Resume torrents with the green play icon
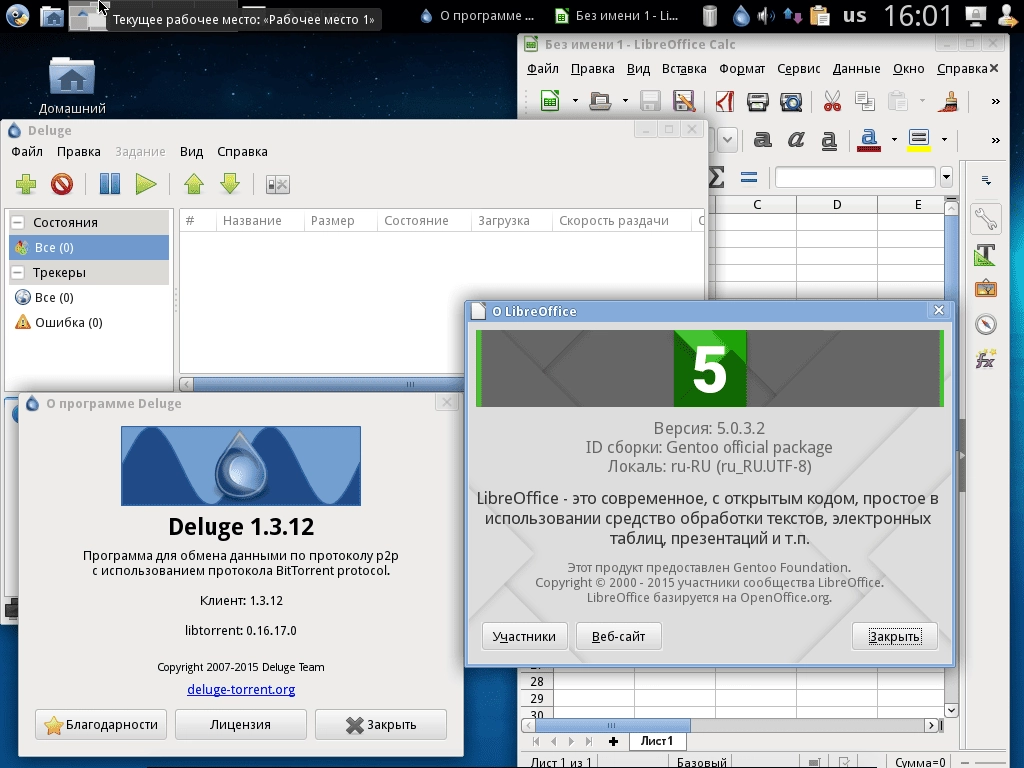The image size is (1024, 768). tap(146, 184)
